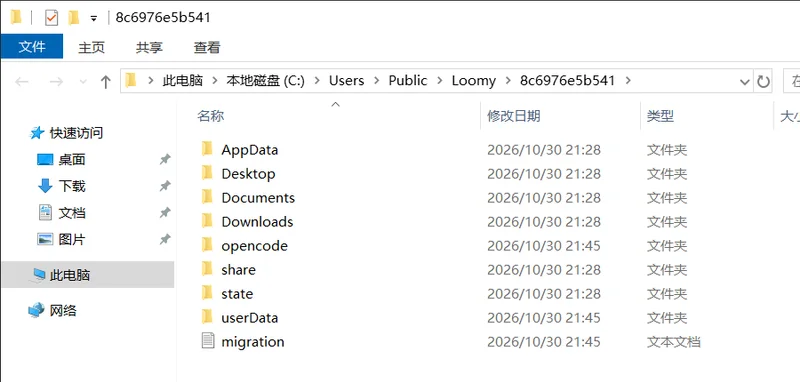800x382 pixels.
Task: Click the share folder's modified date
Action: pos(544,270)
